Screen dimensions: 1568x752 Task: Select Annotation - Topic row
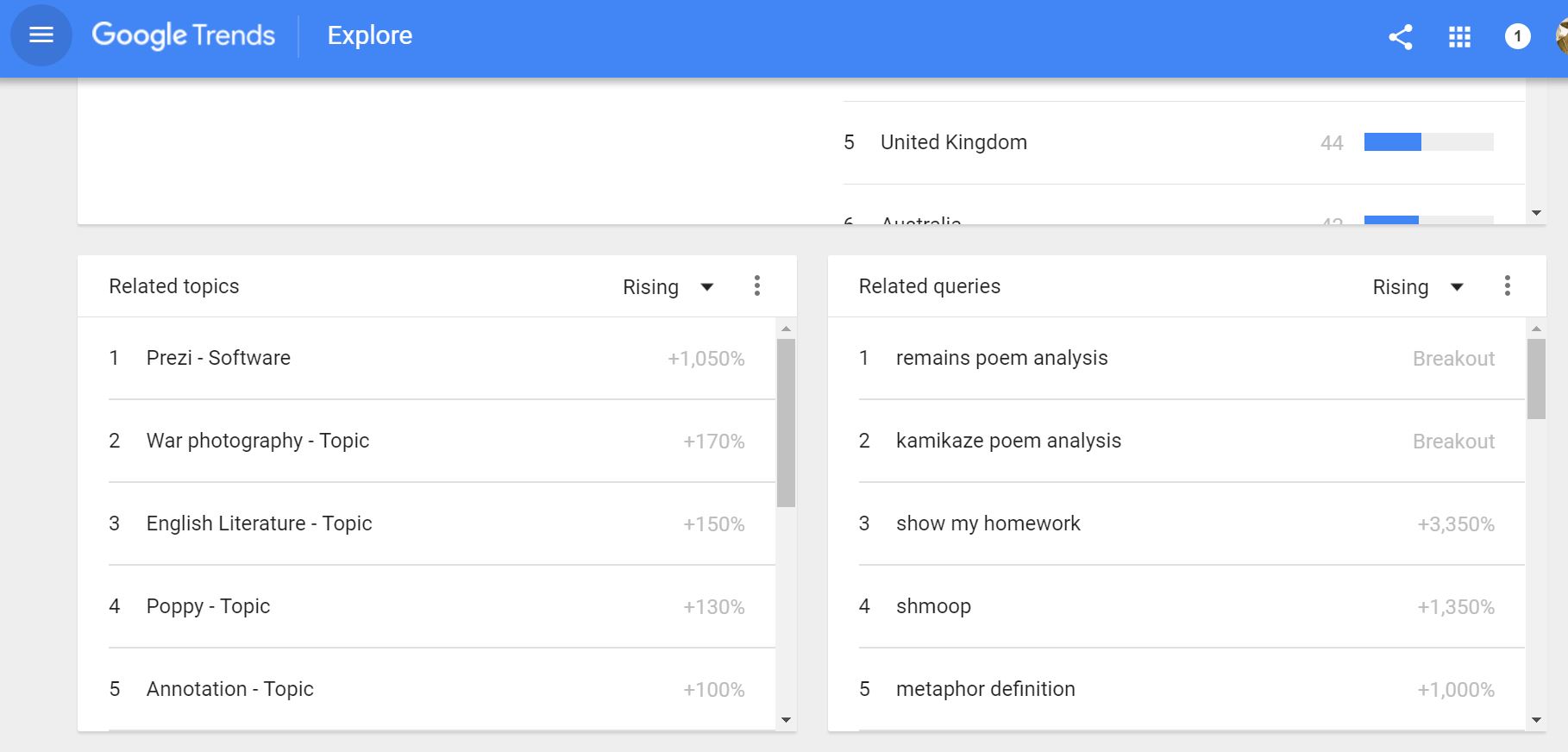(442, 689)
